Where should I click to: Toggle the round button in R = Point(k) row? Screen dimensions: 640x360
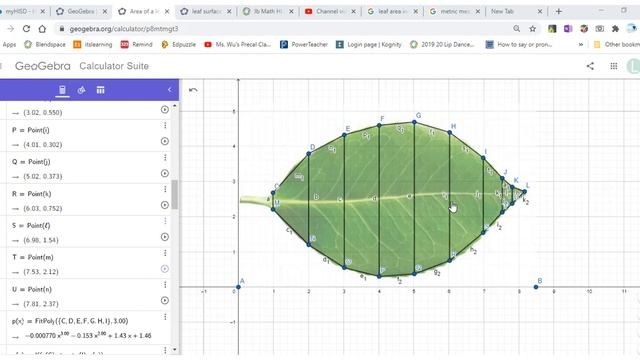coord(164,205)
